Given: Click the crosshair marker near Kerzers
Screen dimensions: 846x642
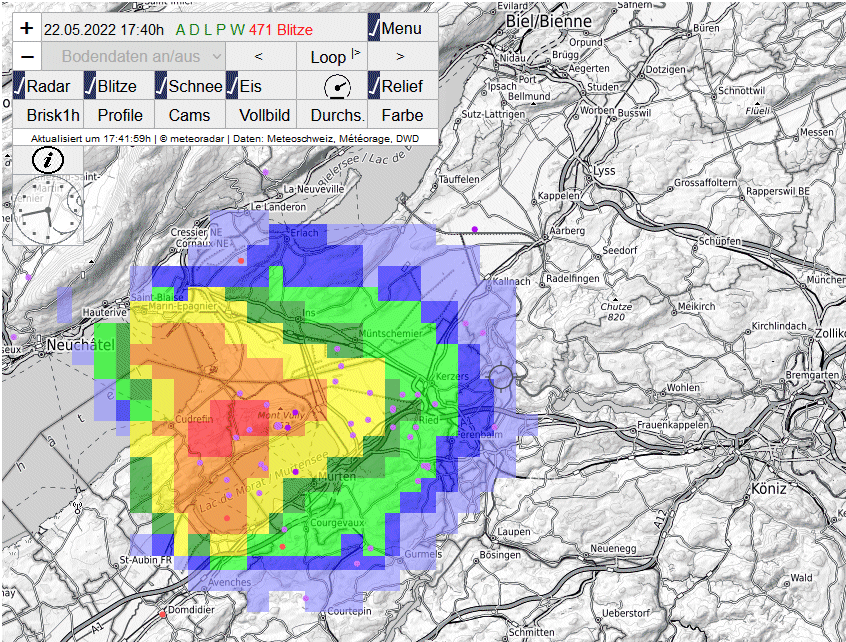Looking at the screenshot, I should click(501, 377).
